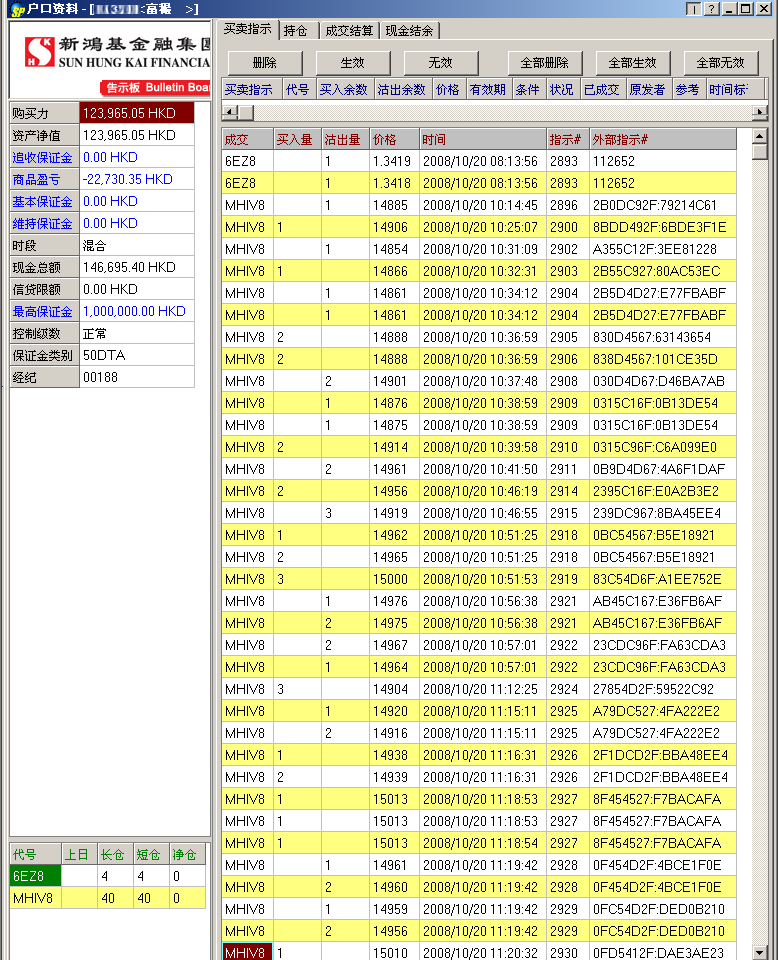Image resolution: width=778 pixels, height=960 pixels.
Task: Select trade row with external ID 2B0DC92F:79214C61
Action: pyautogui.click(x=479, y=205)
